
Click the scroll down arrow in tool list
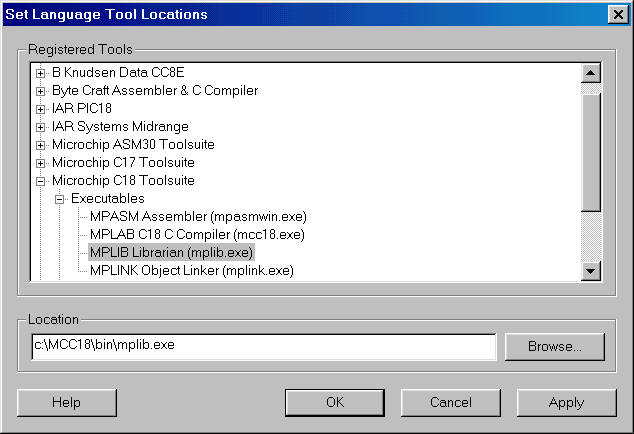coord(591,271)
